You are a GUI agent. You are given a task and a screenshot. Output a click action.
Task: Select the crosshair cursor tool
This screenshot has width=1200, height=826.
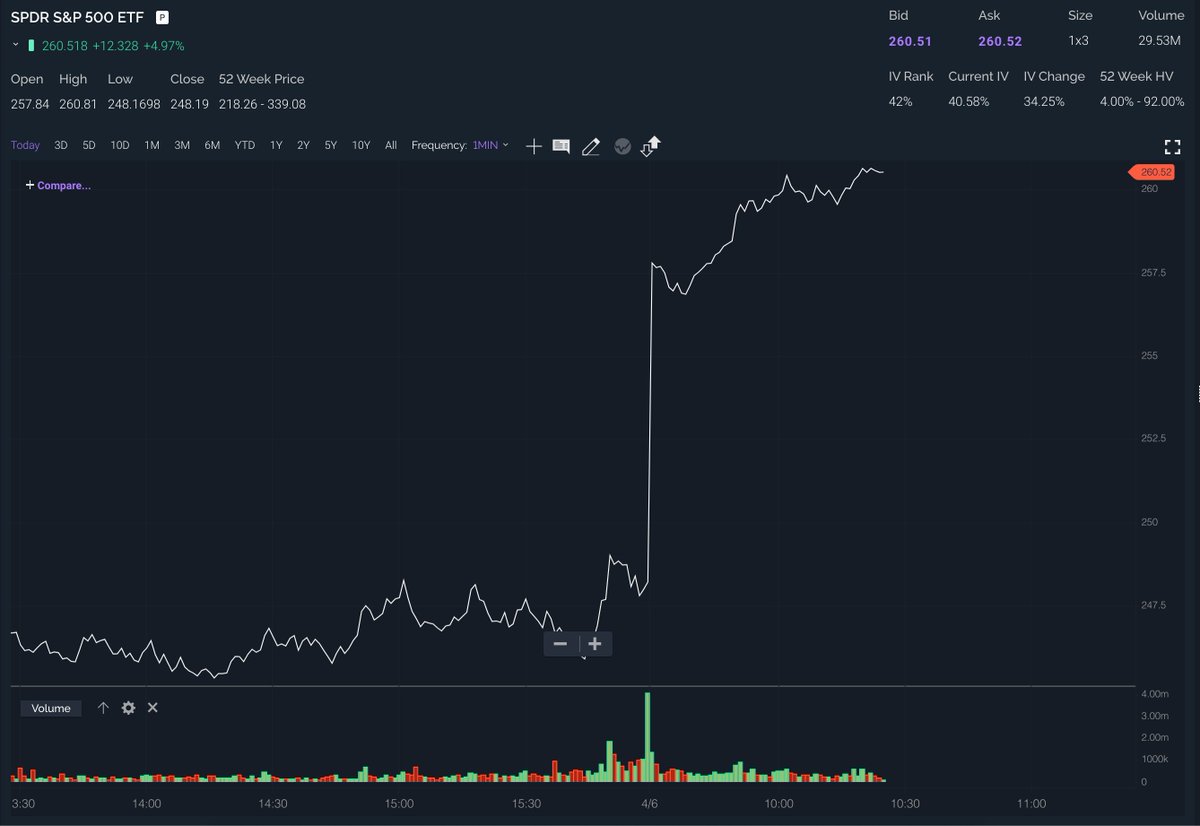[534, 146]
